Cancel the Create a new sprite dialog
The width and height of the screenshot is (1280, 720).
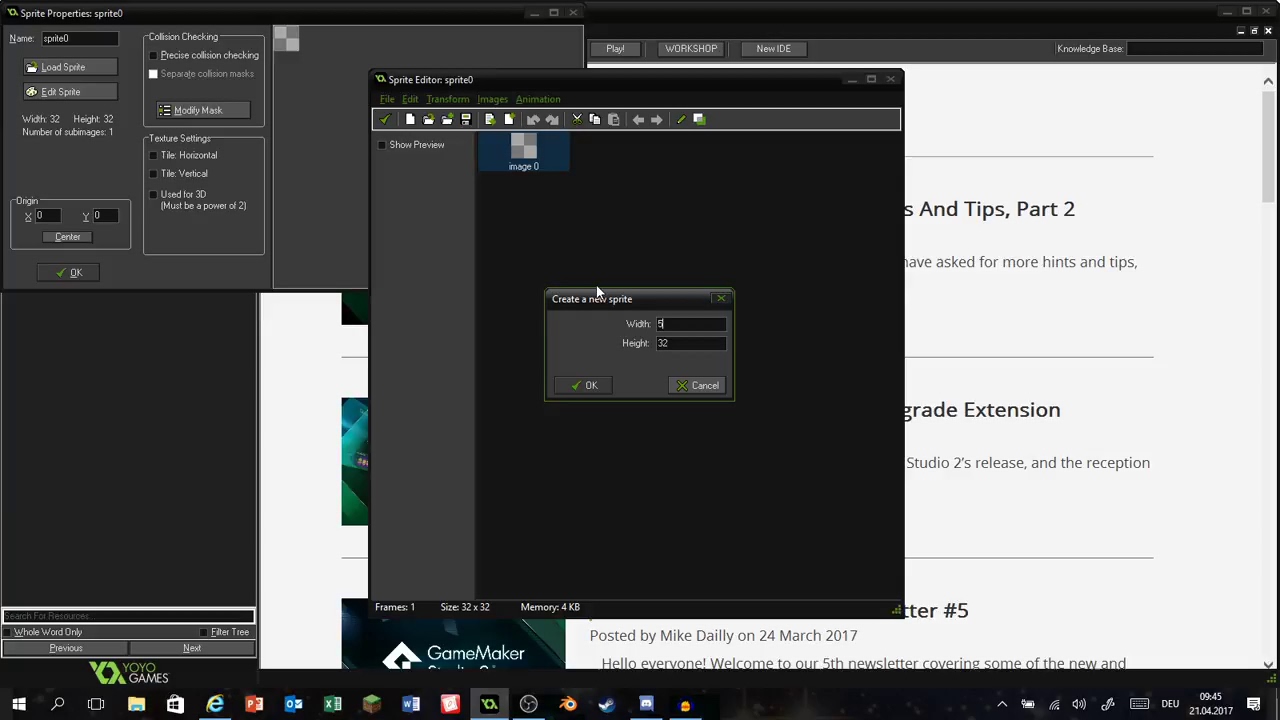click(x=697, y=385)
